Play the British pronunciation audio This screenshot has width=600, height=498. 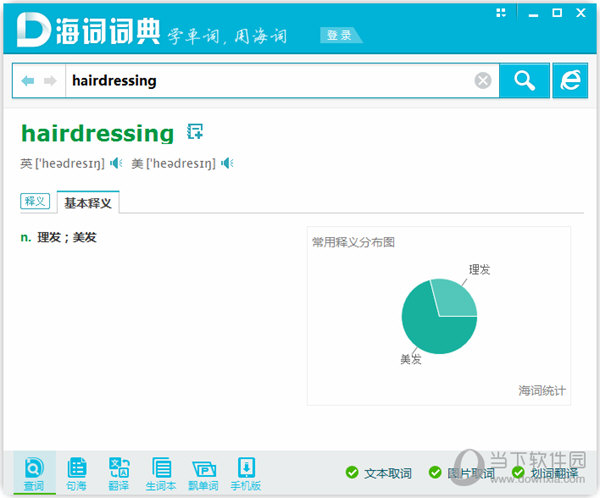pyautogui.click(x=116, y=163)
